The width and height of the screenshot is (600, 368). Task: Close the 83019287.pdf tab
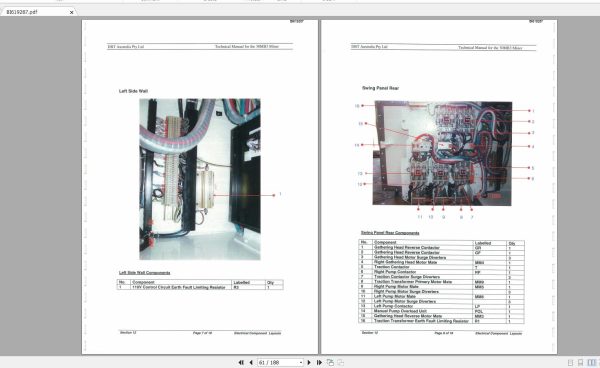tap(72, 12)
